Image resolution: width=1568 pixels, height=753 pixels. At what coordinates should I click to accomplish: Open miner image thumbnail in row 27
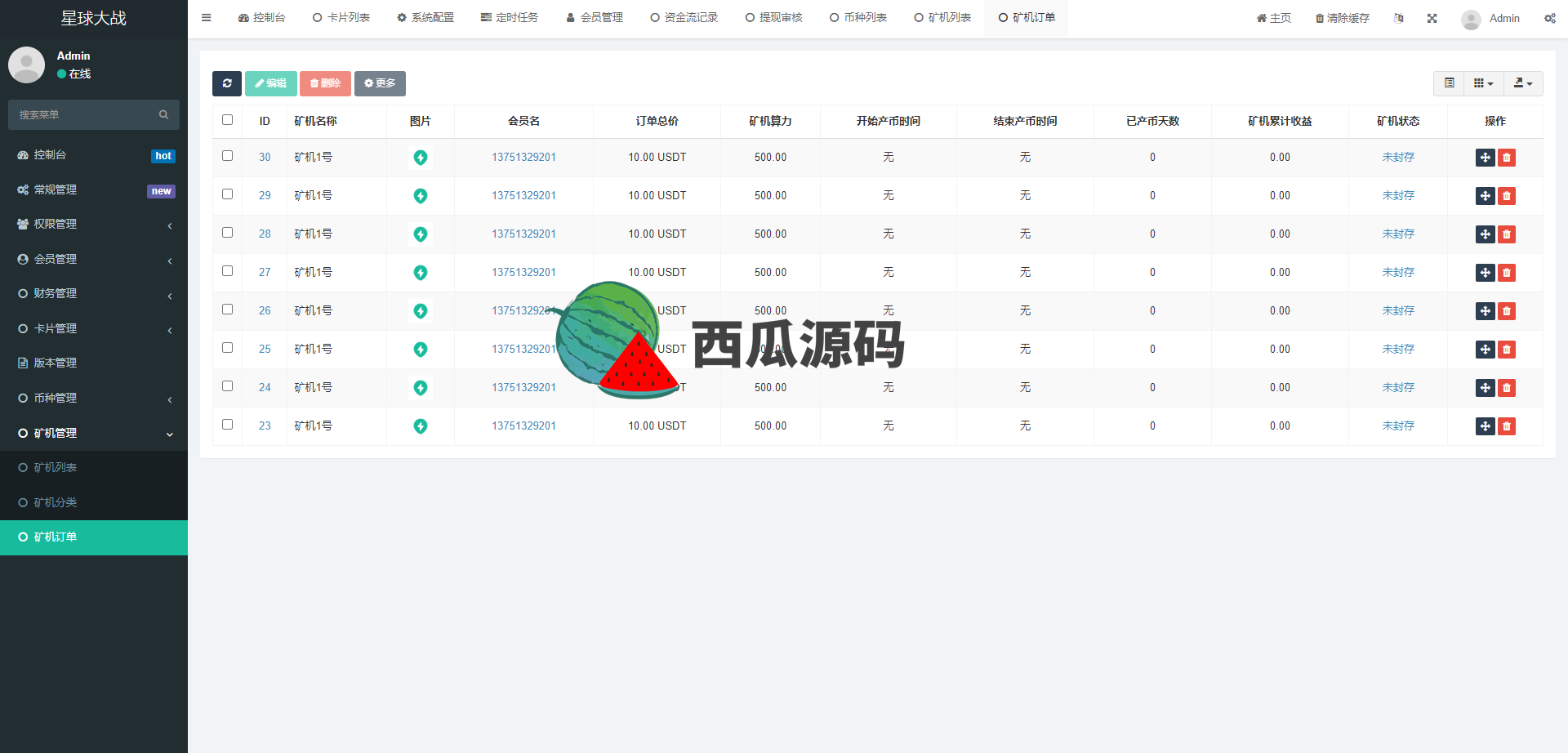click(x=421, y=273)
